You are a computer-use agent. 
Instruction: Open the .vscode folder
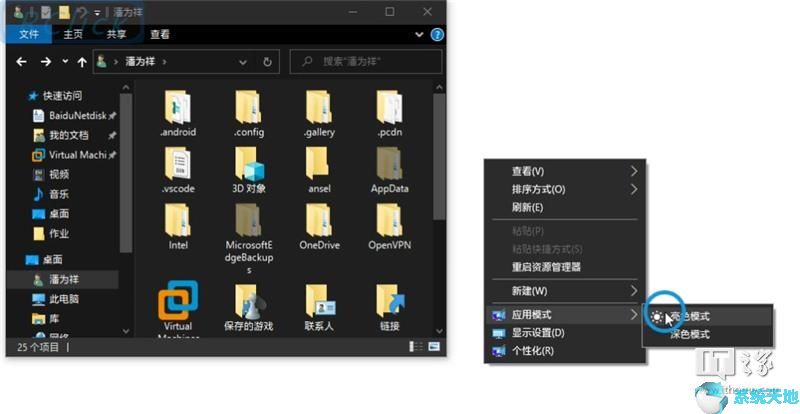[x=178, y=170]
